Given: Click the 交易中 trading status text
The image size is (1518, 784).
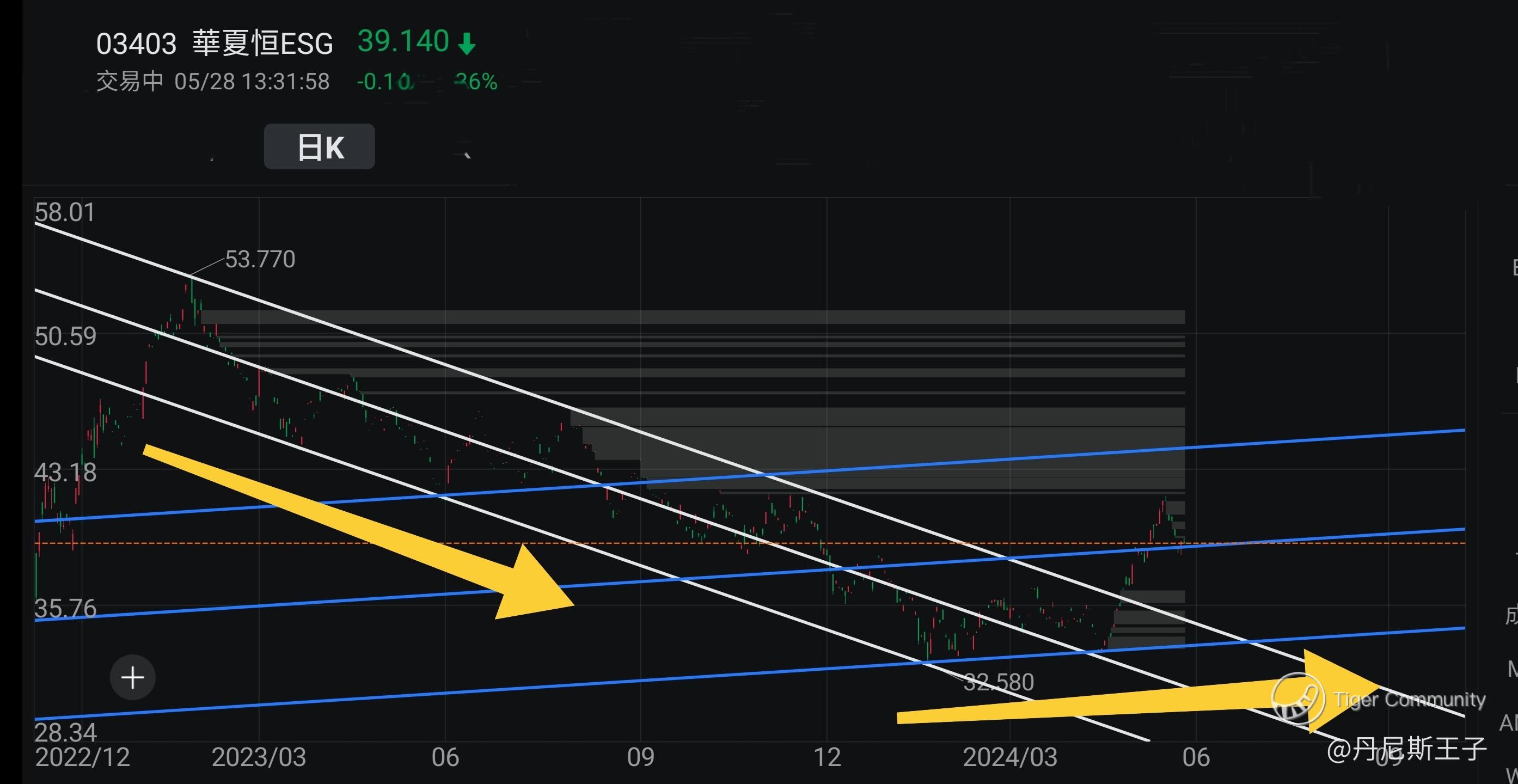Looking at the screenshot, I should [130, 81].
